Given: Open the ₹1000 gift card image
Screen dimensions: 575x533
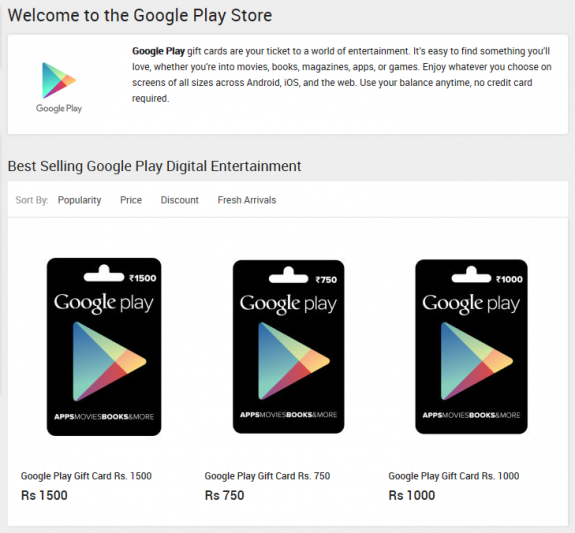Looking at the screenshot, I should point(471,347).
